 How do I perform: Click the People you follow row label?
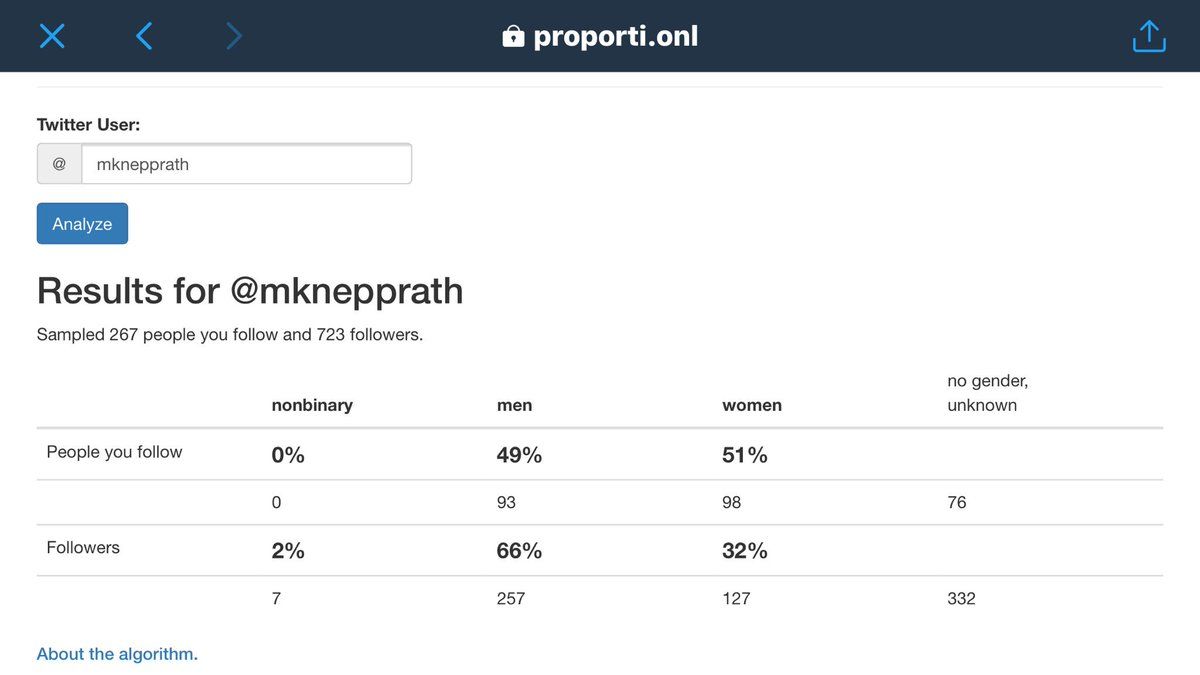(114, 452)
